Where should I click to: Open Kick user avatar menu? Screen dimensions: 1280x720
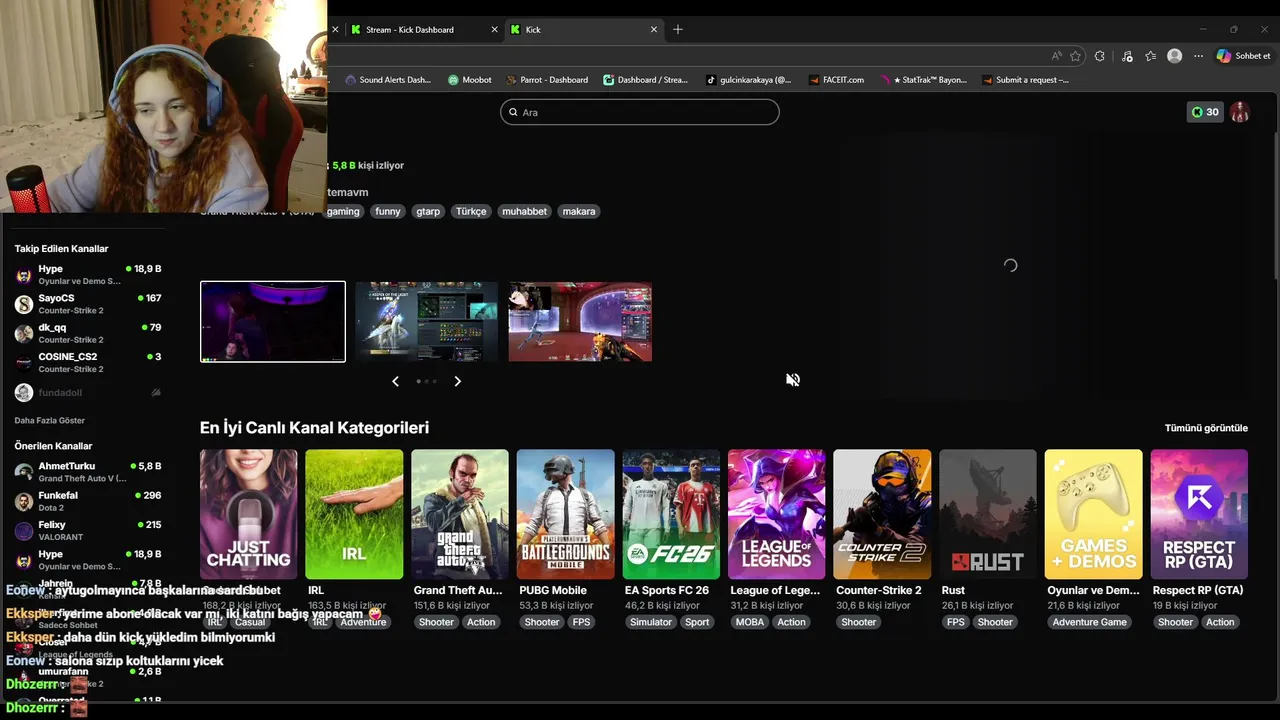1240,112
